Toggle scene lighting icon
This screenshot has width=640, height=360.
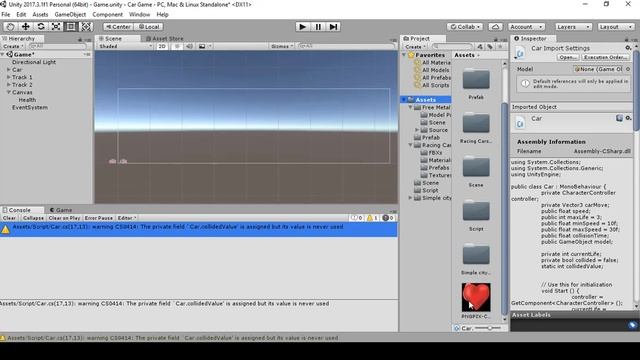[177, 46]
